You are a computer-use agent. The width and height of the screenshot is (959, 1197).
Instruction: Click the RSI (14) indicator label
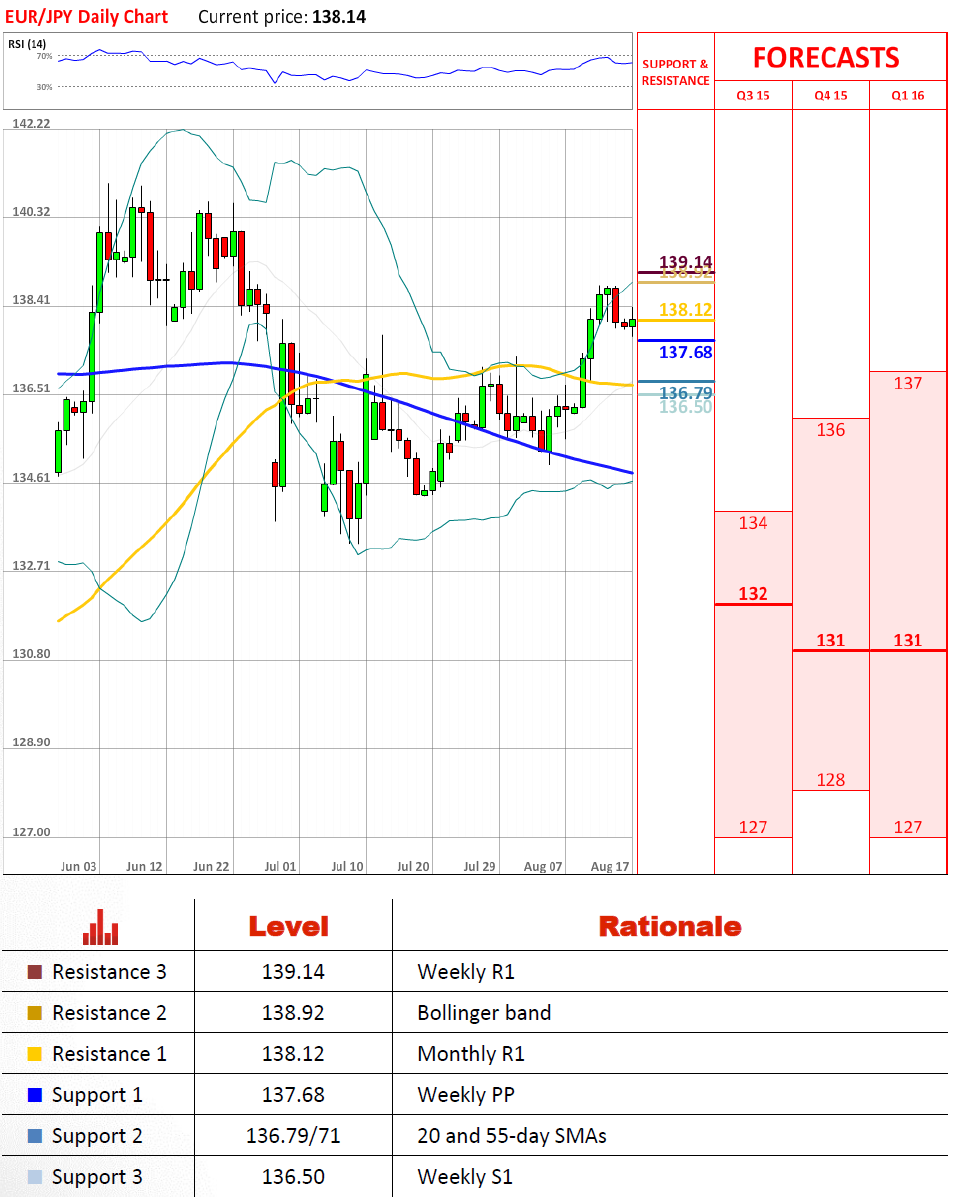27,44
